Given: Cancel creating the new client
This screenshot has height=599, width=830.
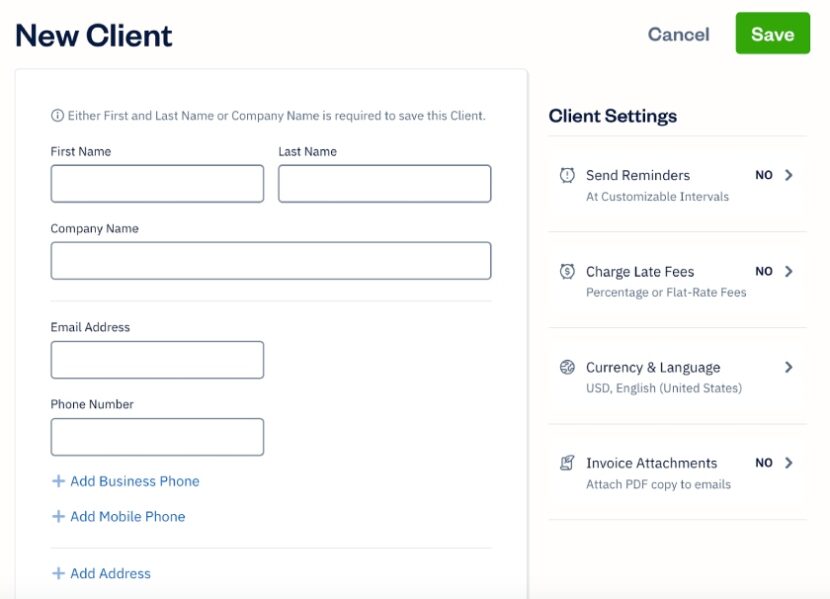Looking at the screenshot, I should coord(677,34).
